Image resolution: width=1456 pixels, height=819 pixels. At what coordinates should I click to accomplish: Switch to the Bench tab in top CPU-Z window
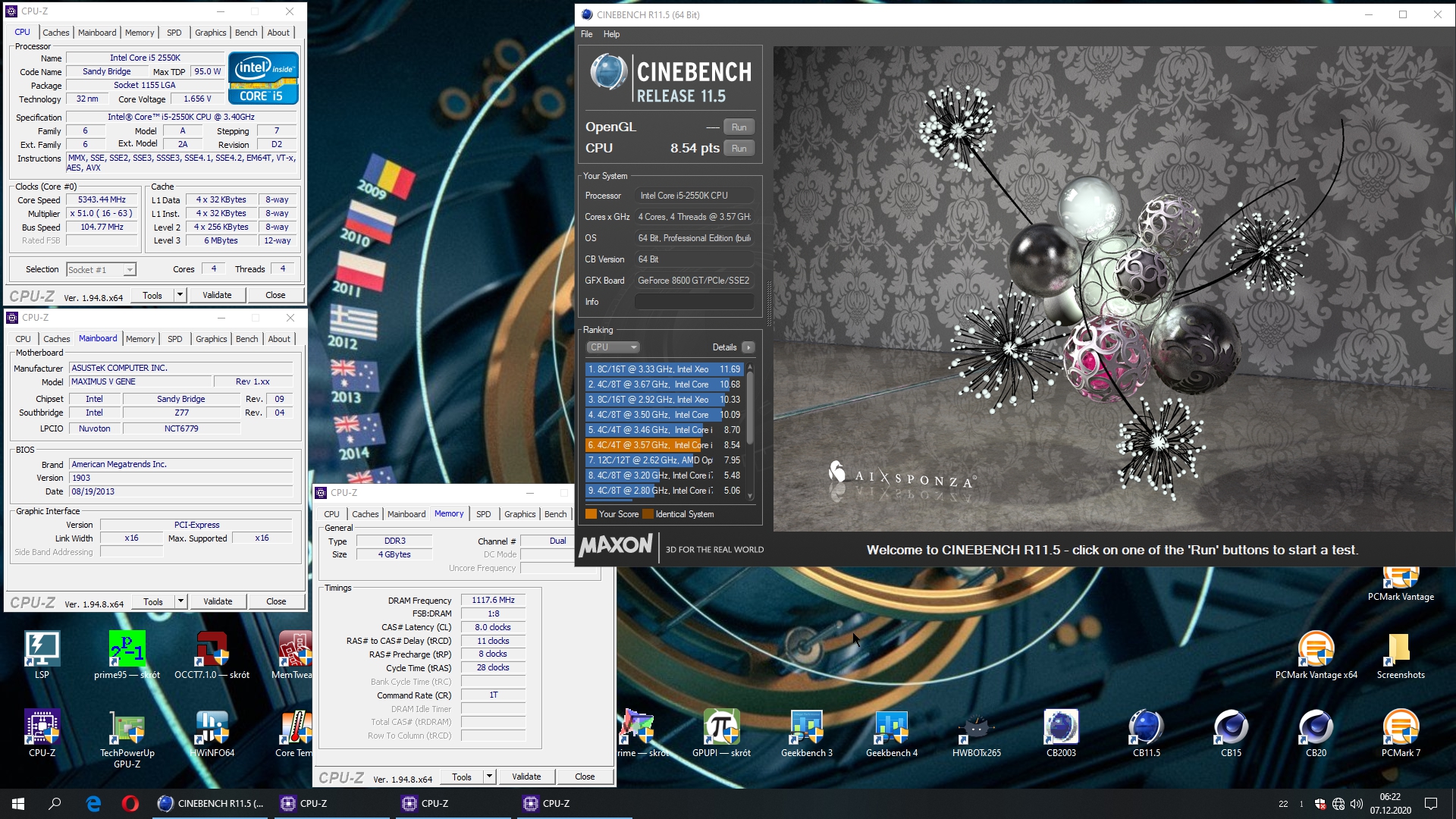pyautogui.click(x=246, y=33)
